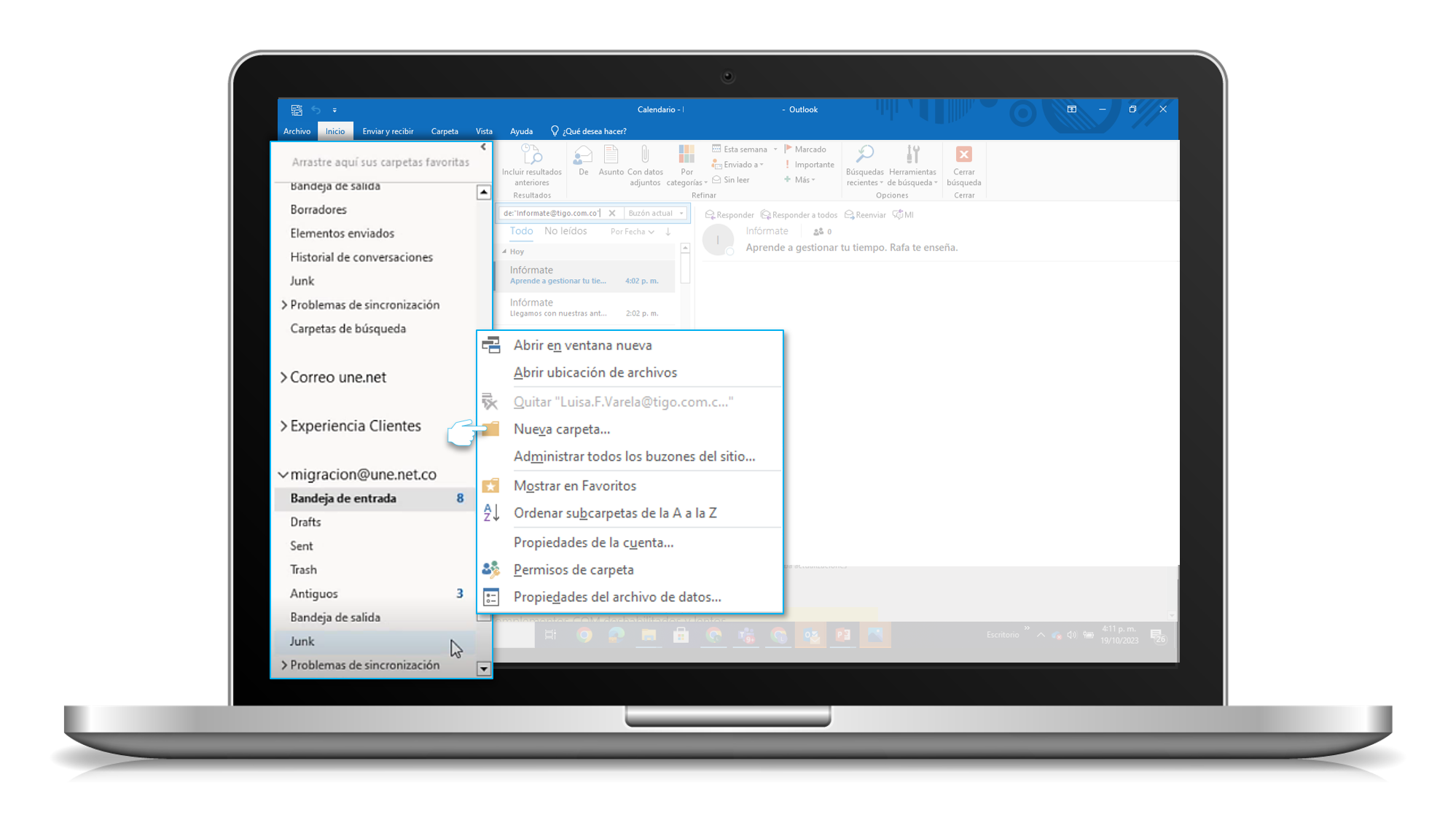1456x820 pixels.
Task: Open PowerPoint from the taskbar
Action: (843, 635)
